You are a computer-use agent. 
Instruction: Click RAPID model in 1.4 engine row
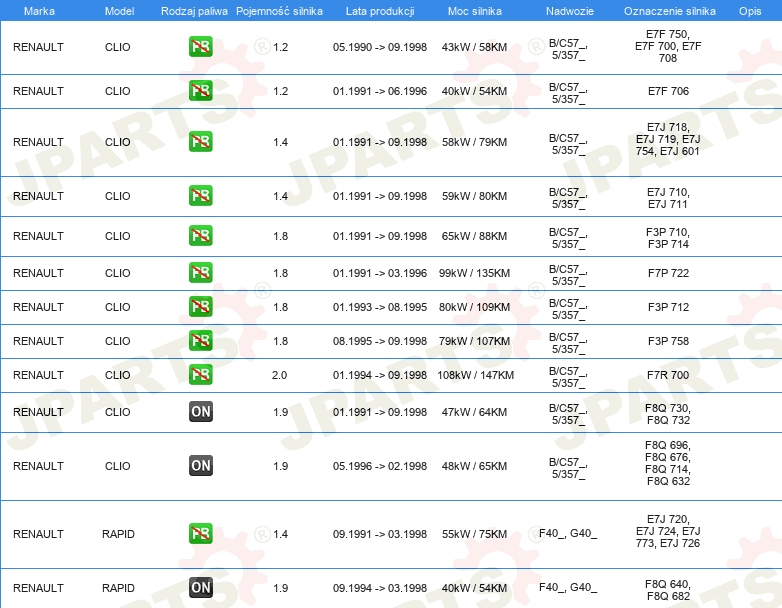click(x=118, y=534)
